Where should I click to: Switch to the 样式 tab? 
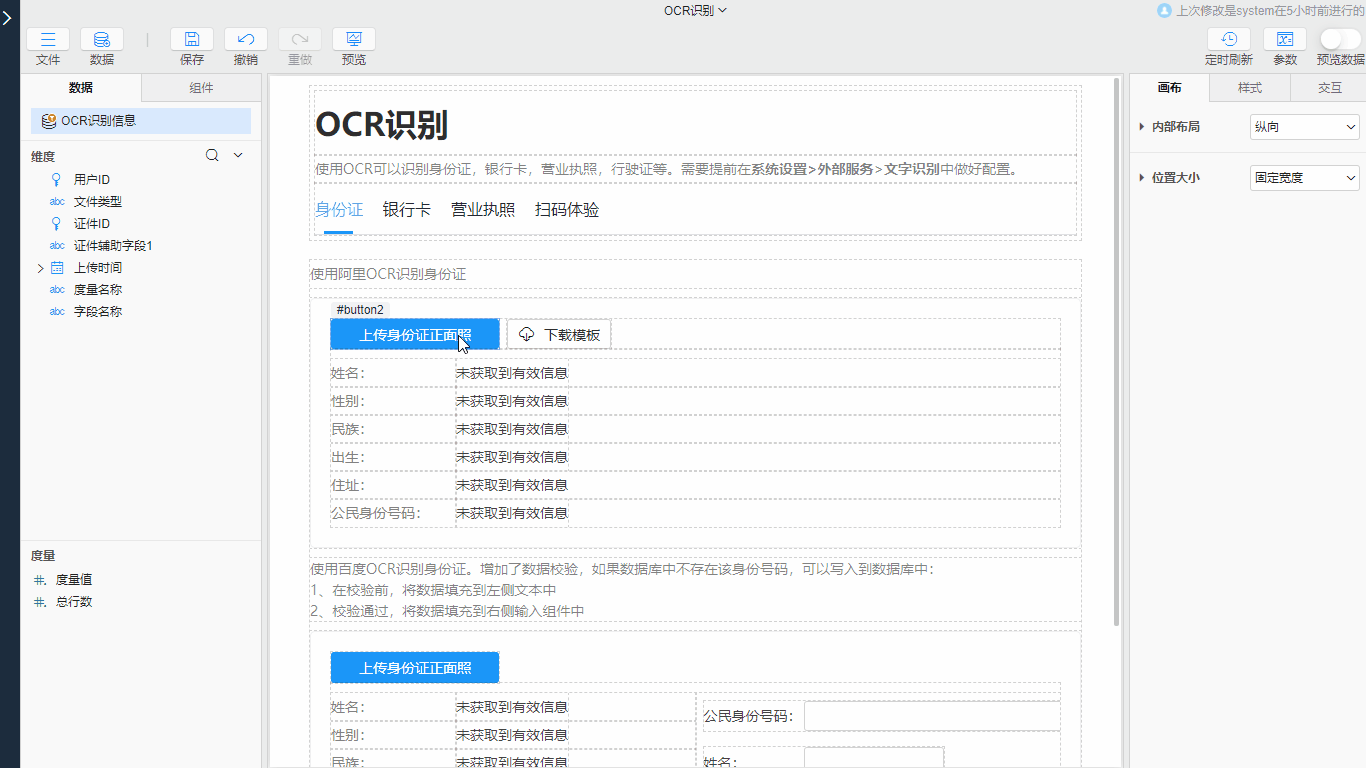1249,88
